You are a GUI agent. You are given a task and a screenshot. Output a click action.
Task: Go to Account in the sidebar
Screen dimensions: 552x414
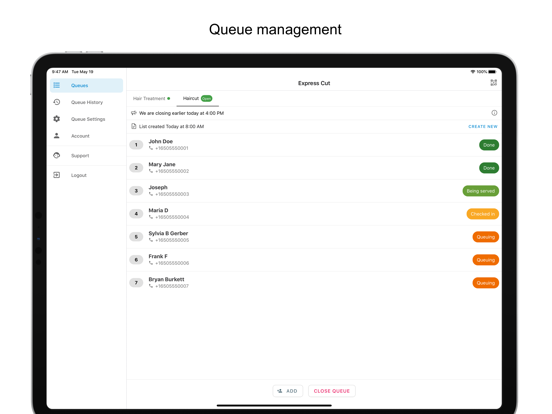(x=86, y=136)
